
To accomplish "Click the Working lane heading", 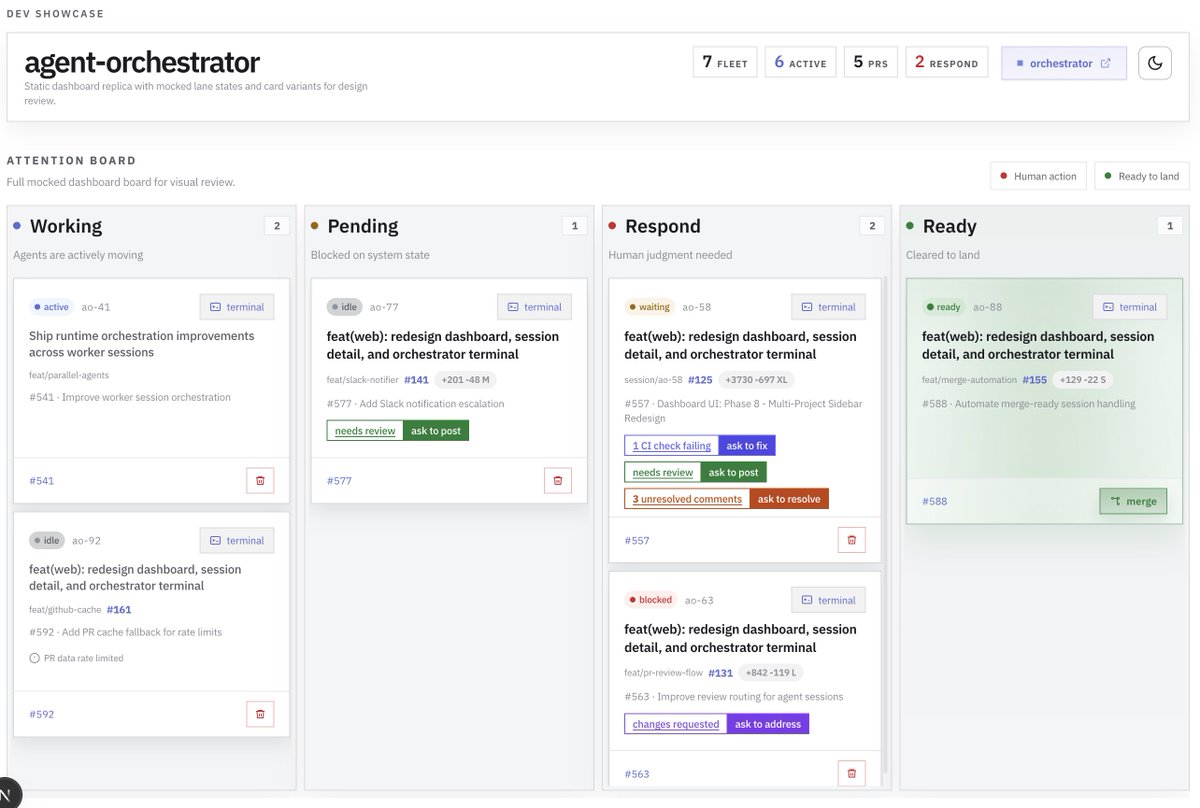I will click(x=66, y=226).
